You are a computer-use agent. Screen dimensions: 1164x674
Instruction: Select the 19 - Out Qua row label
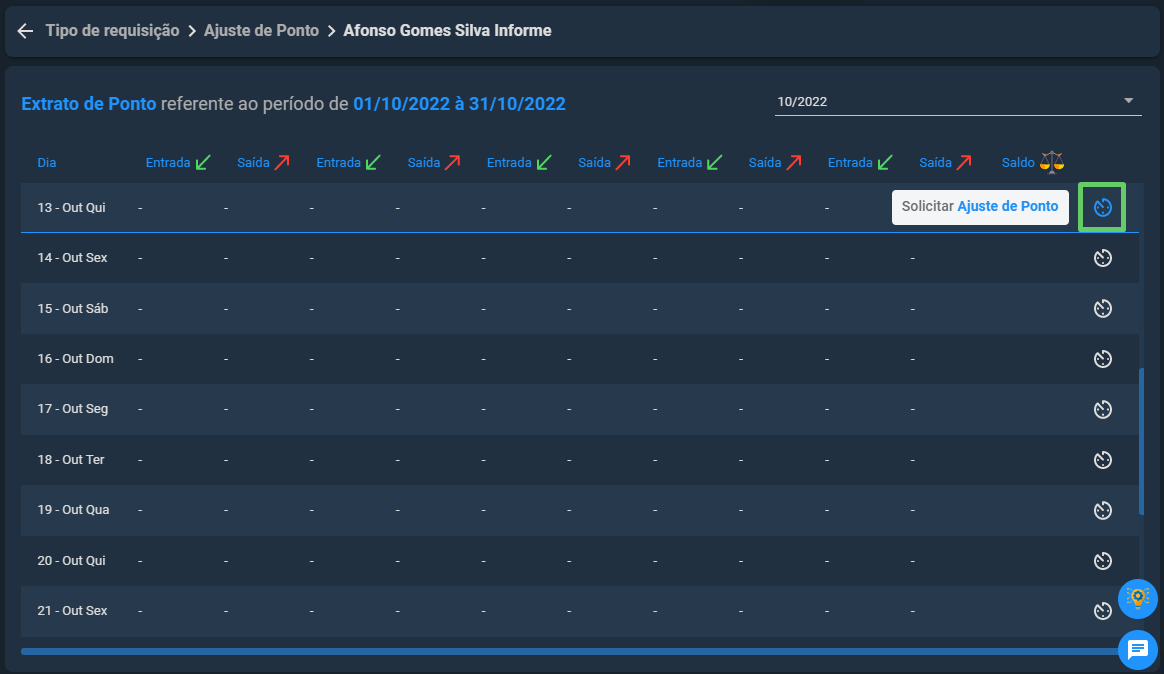[x=73, y=510]
